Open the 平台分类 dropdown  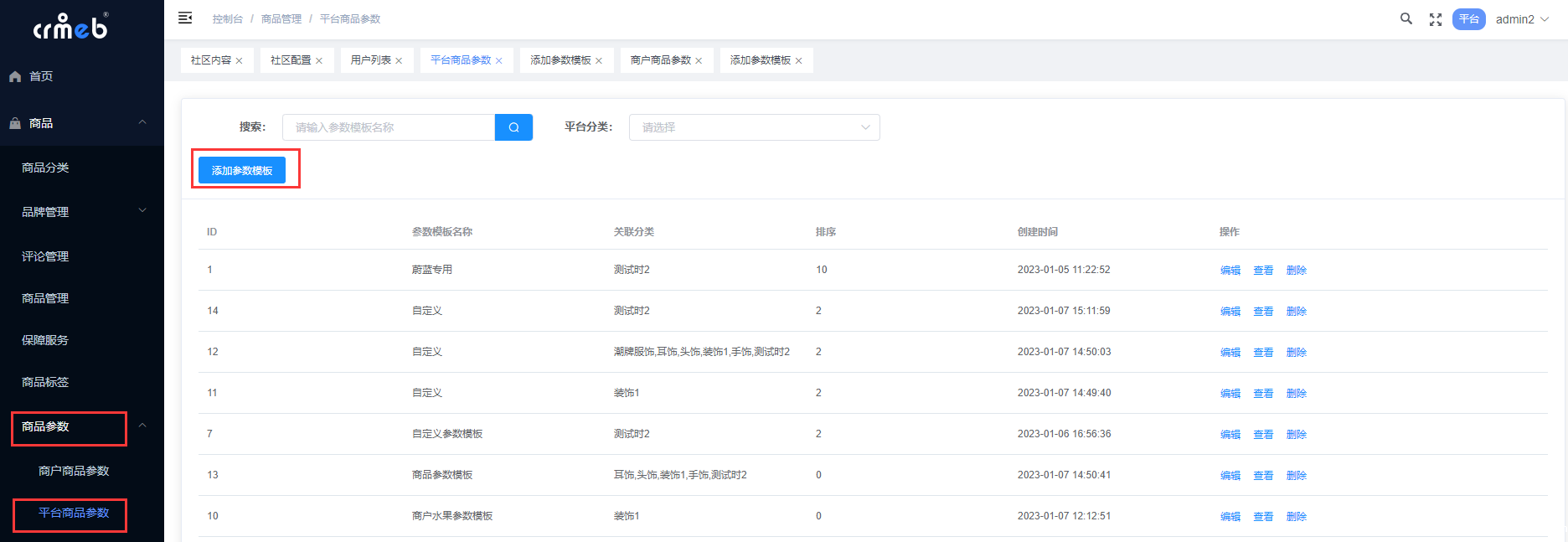point(754,127)
